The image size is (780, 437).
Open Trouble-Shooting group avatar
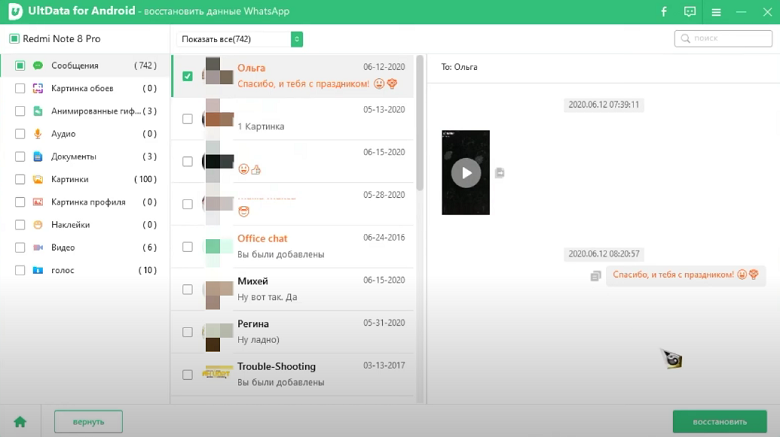(217, 372)
